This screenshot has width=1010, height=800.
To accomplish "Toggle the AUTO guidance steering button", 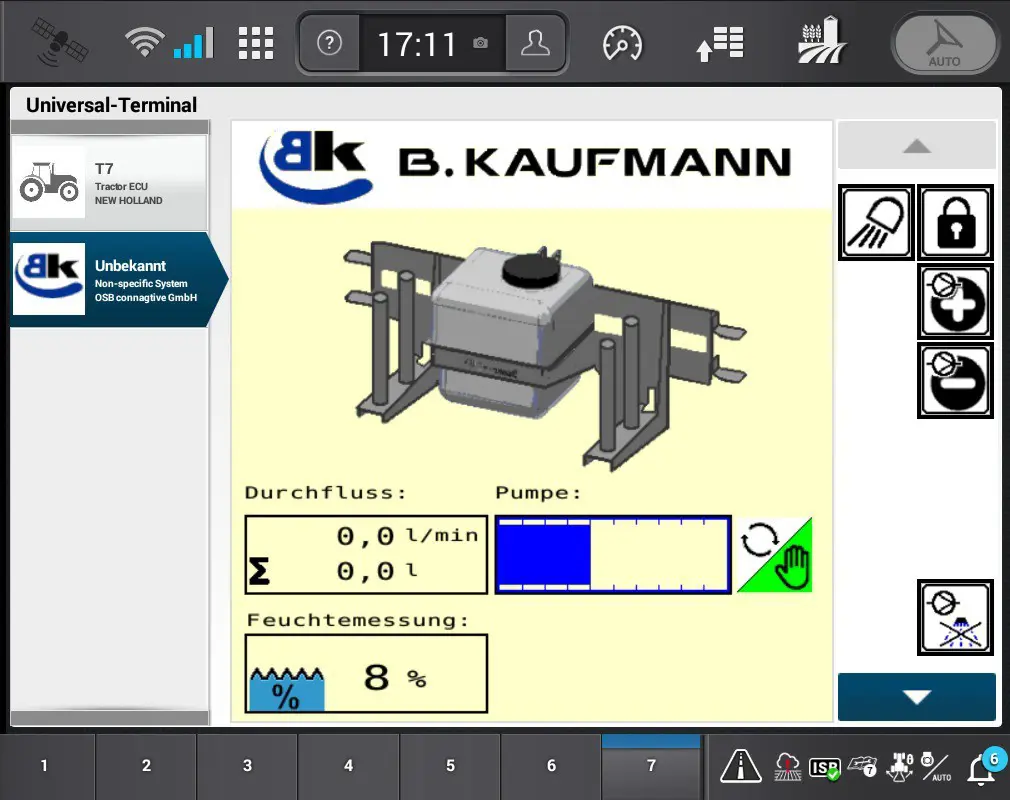I will coord(944,43).
